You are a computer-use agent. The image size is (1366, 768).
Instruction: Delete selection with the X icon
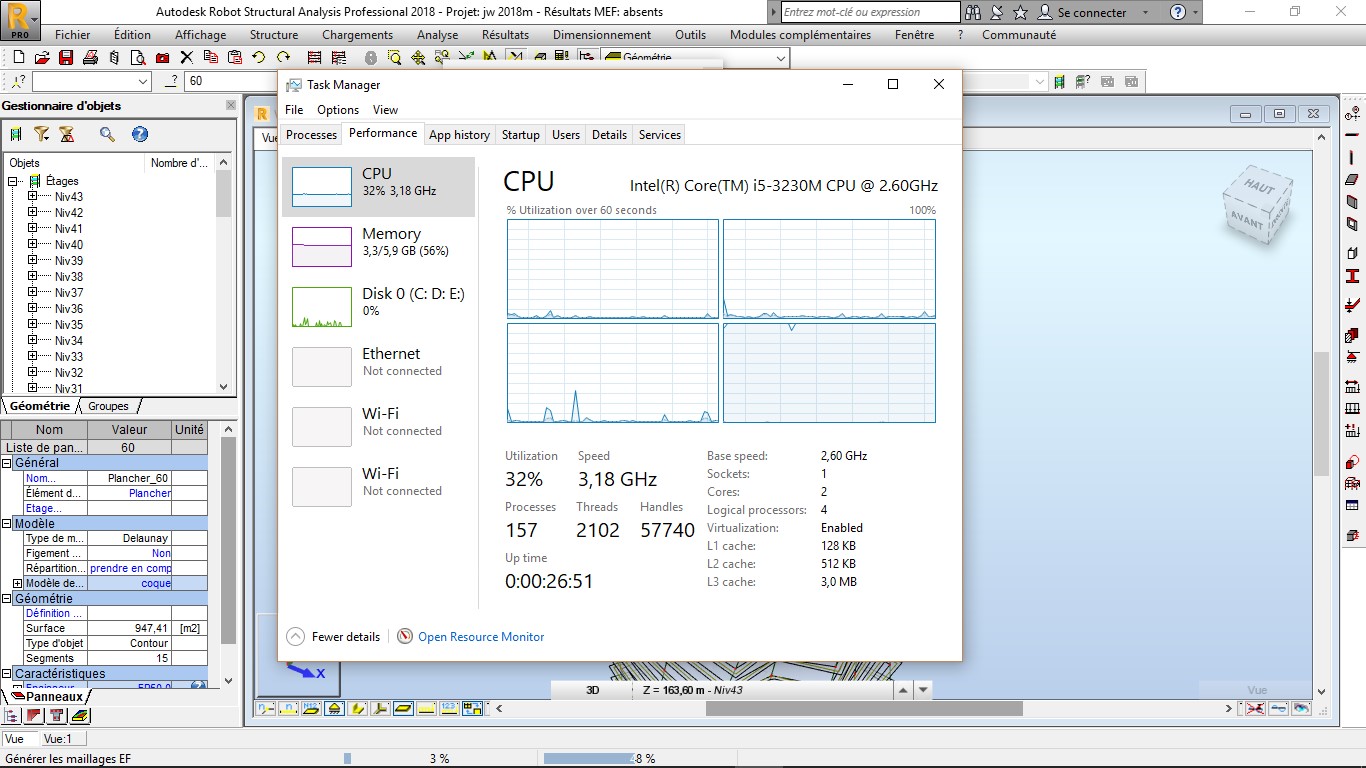[186, 58]
